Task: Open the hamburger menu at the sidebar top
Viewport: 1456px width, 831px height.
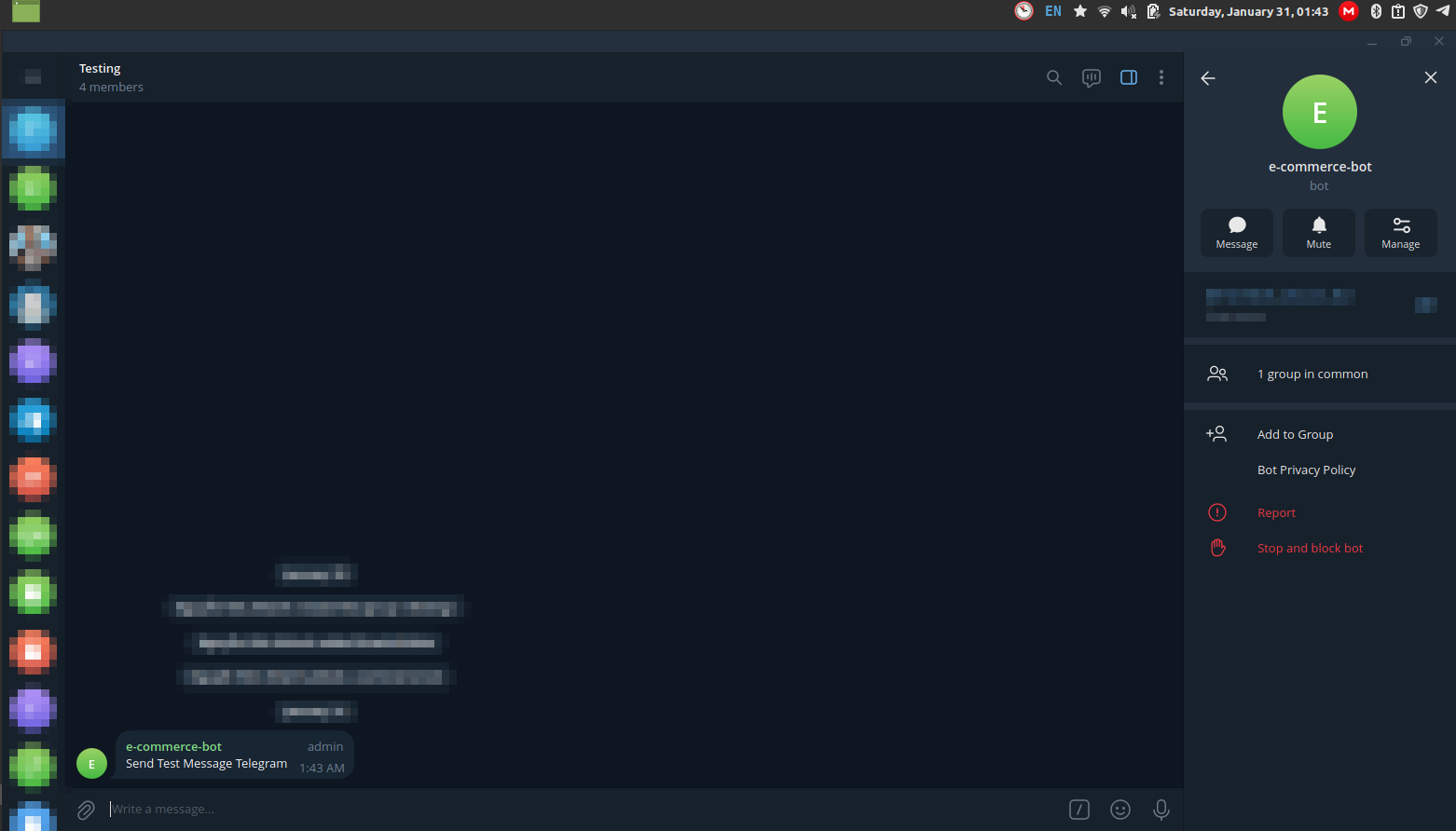Action: [x=33, y=77]
